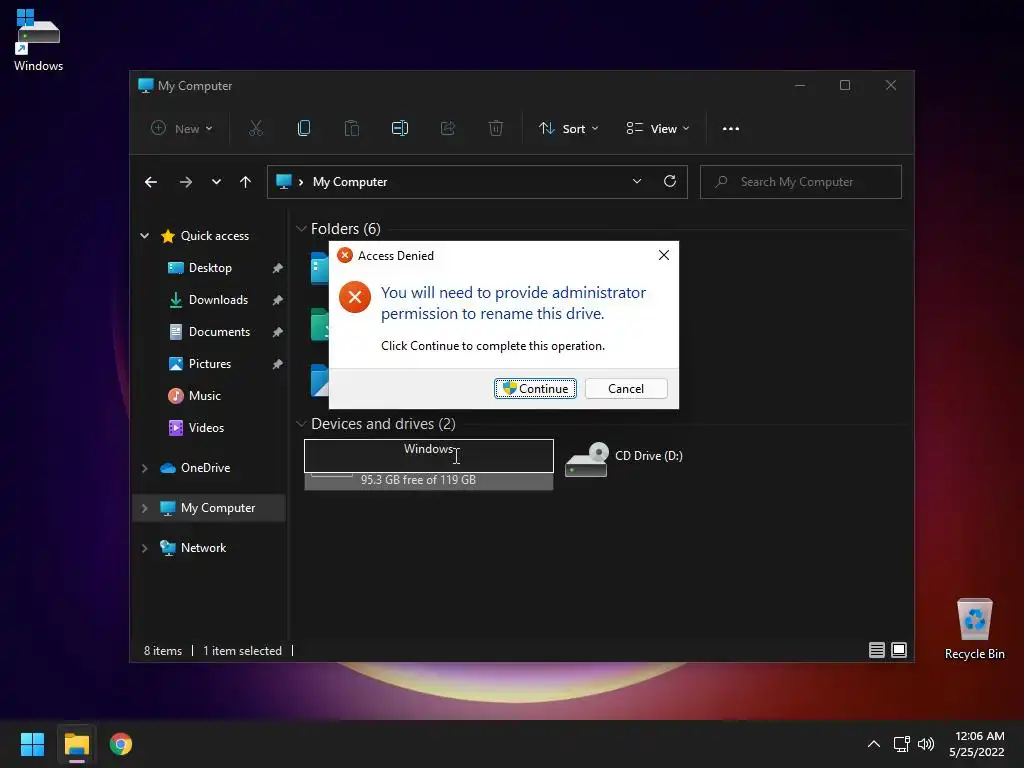Open the See more ellipsis menu

(731, 129)
